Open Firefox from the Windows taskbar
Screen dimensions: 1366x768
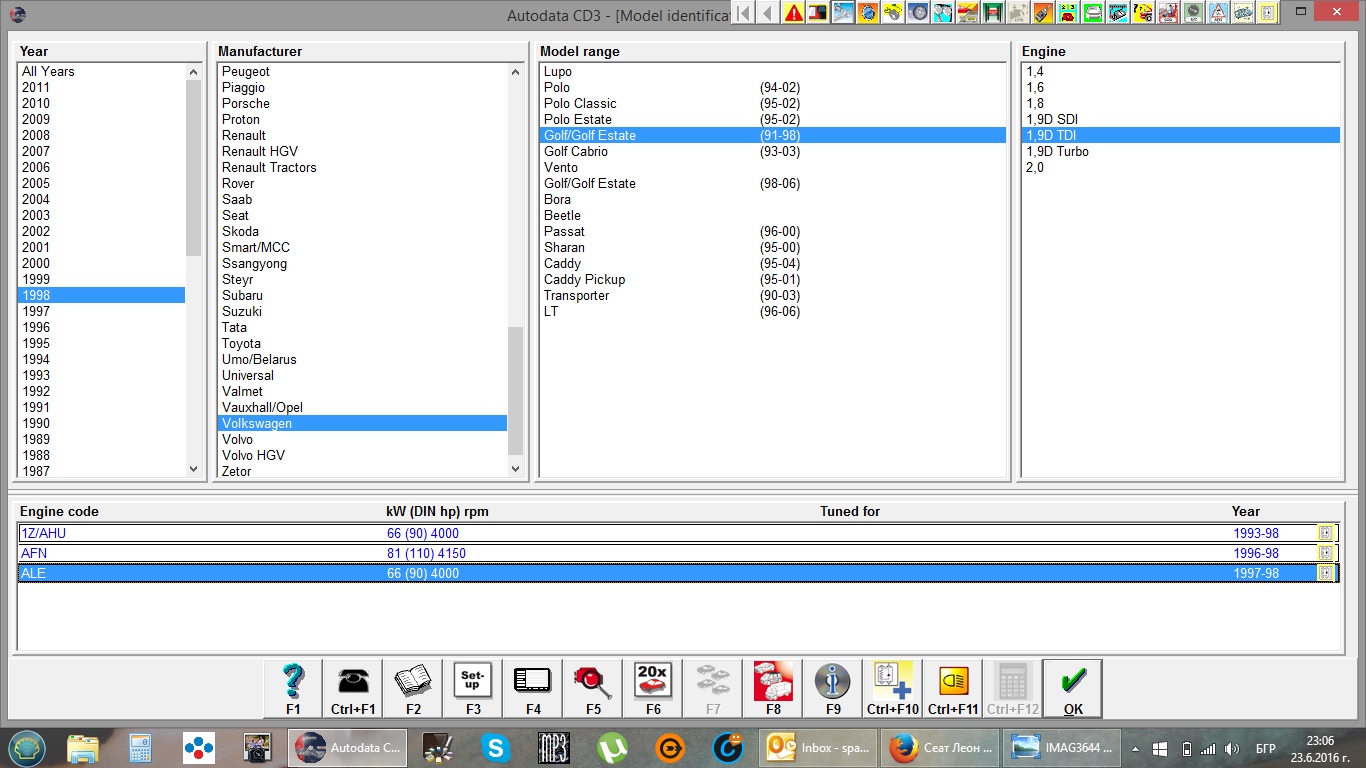[904, 747]
